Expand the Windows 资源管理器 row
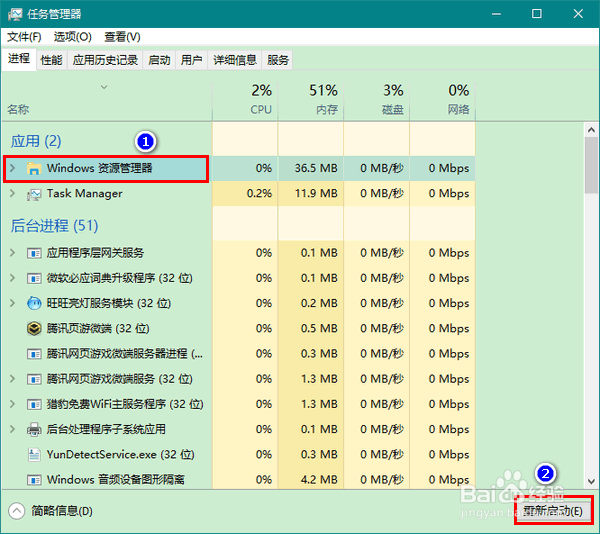This screenshot has width=600, height=534. (x=12, y=168)
